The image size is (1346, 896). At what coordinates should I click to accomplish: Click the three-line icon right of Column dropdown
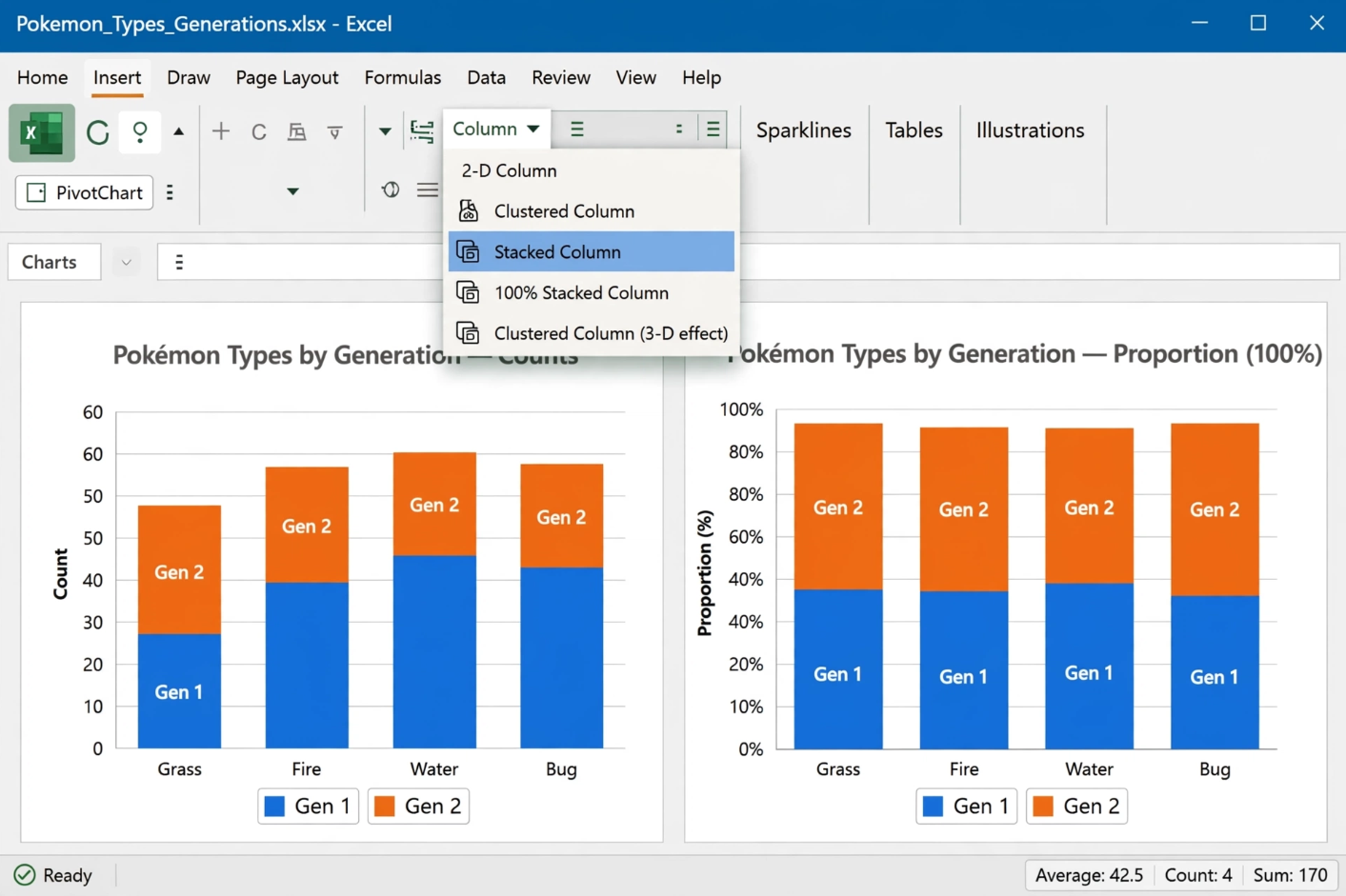[x=577, y=129]
